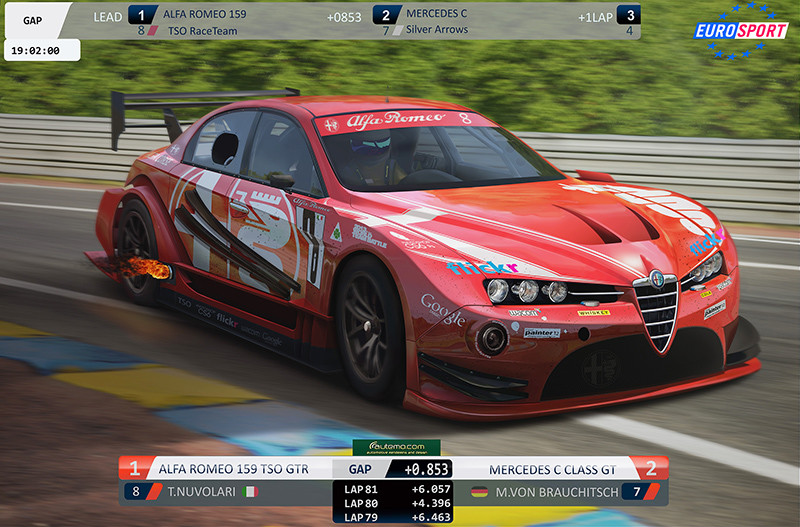Click the number 8 badge beside T.NUVOLARI

pos(136,491)
